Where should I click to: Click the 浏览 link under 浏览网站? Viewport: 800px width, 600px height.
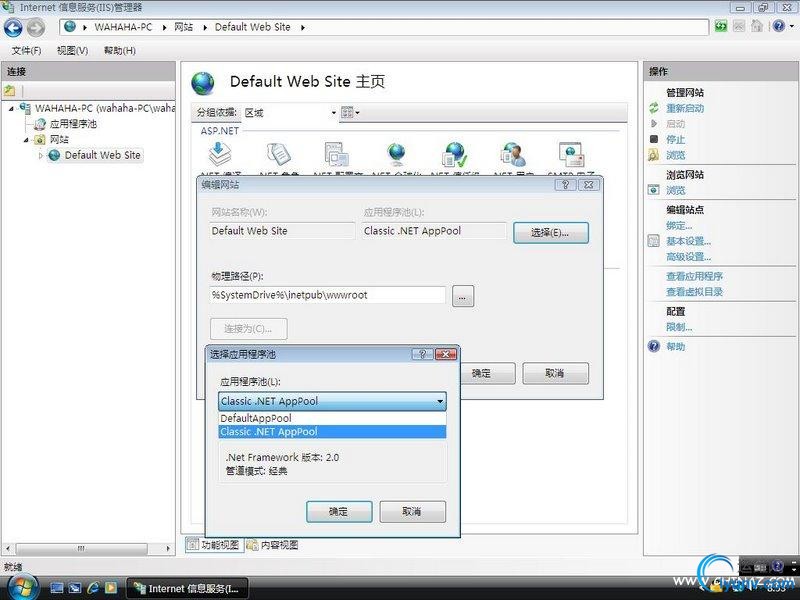[676, 190]
